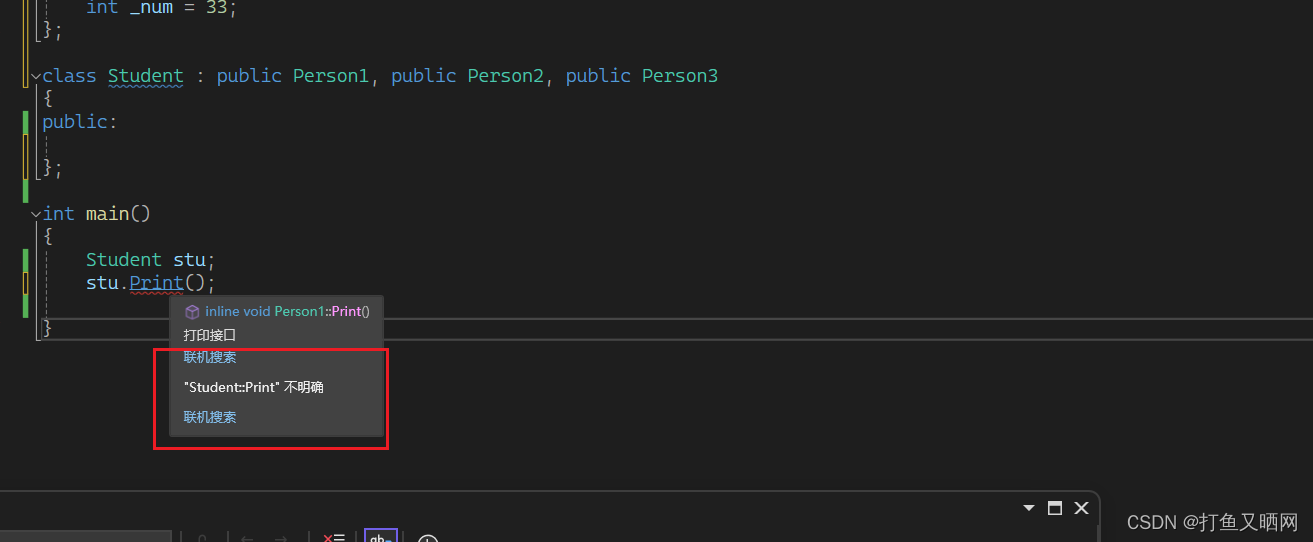Screen dimensions: 1313x542
Task: Click the clock icon in output toolbar
Action: 427,540
